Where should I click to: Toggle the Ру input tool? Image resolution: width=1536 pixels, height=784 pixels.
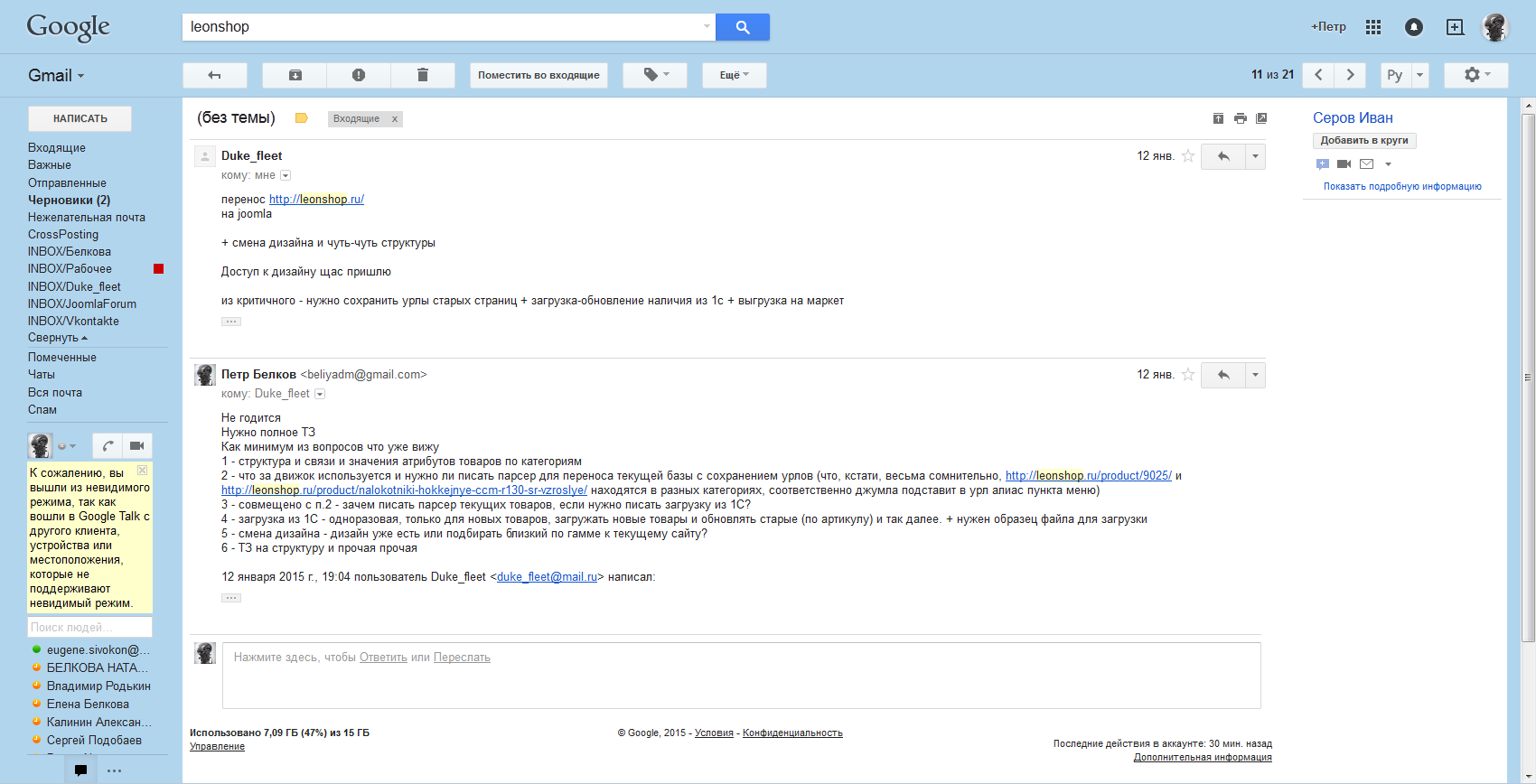[x=1395, y=75]
